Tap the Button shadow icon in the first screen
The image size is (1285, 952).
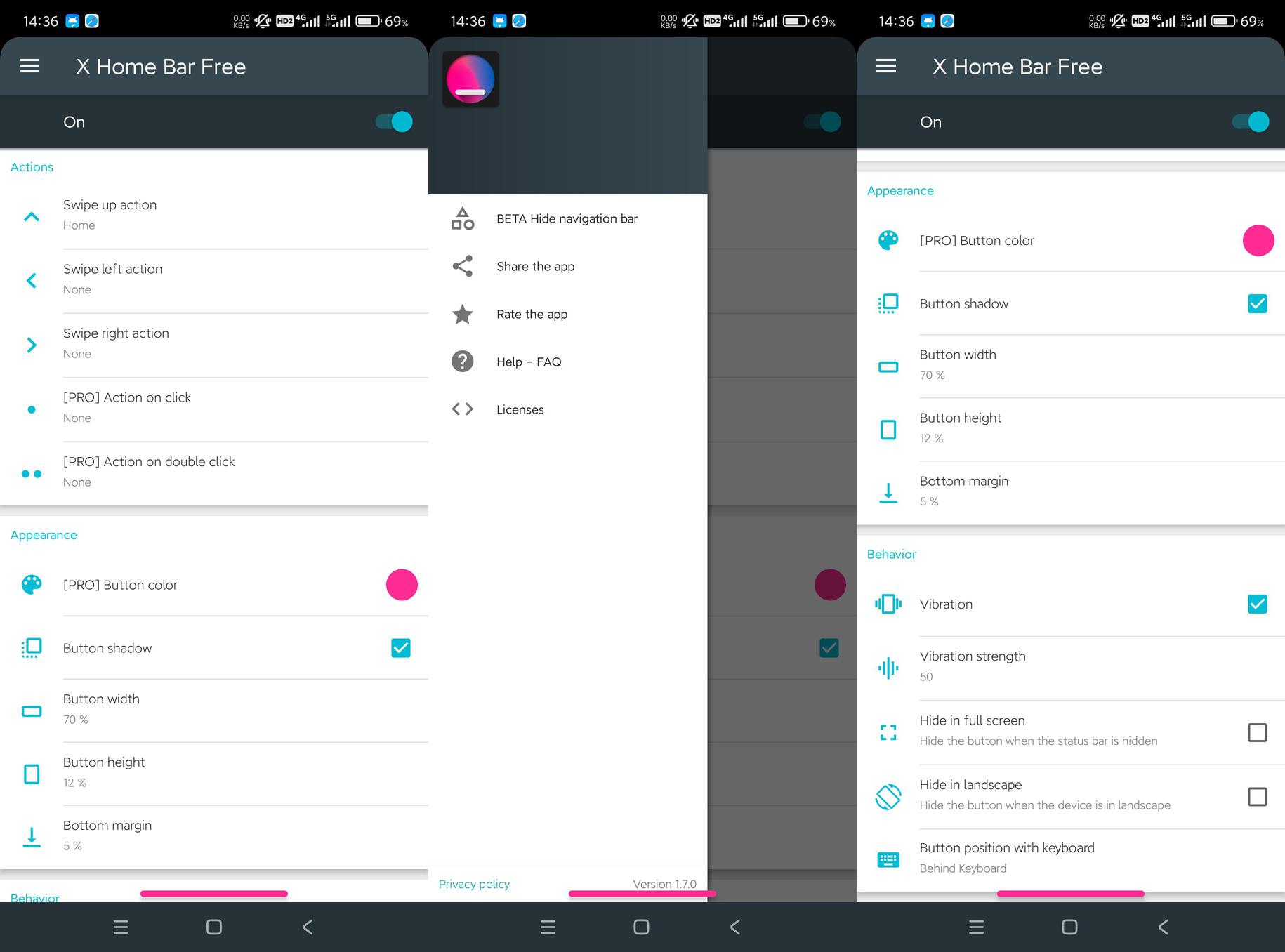tap(32, 648)
